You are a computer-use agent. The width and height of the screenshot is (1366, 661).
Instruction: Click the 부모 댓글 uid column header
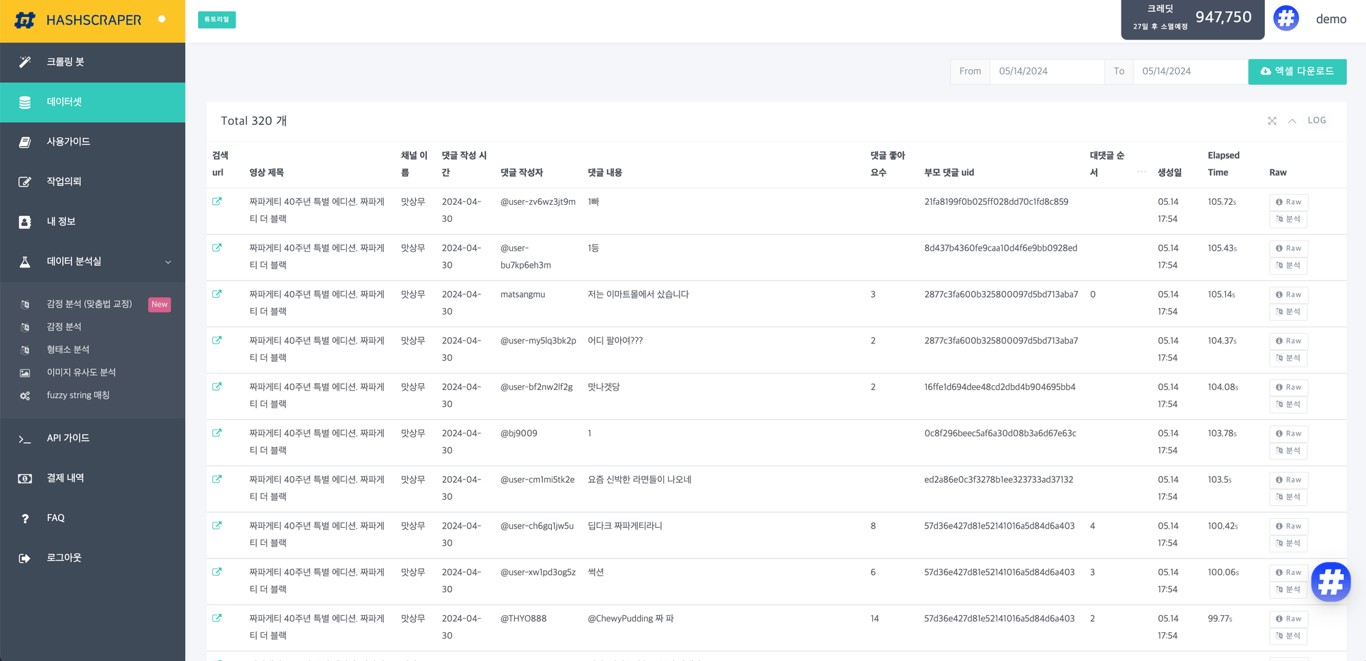(x=949, y=172)
